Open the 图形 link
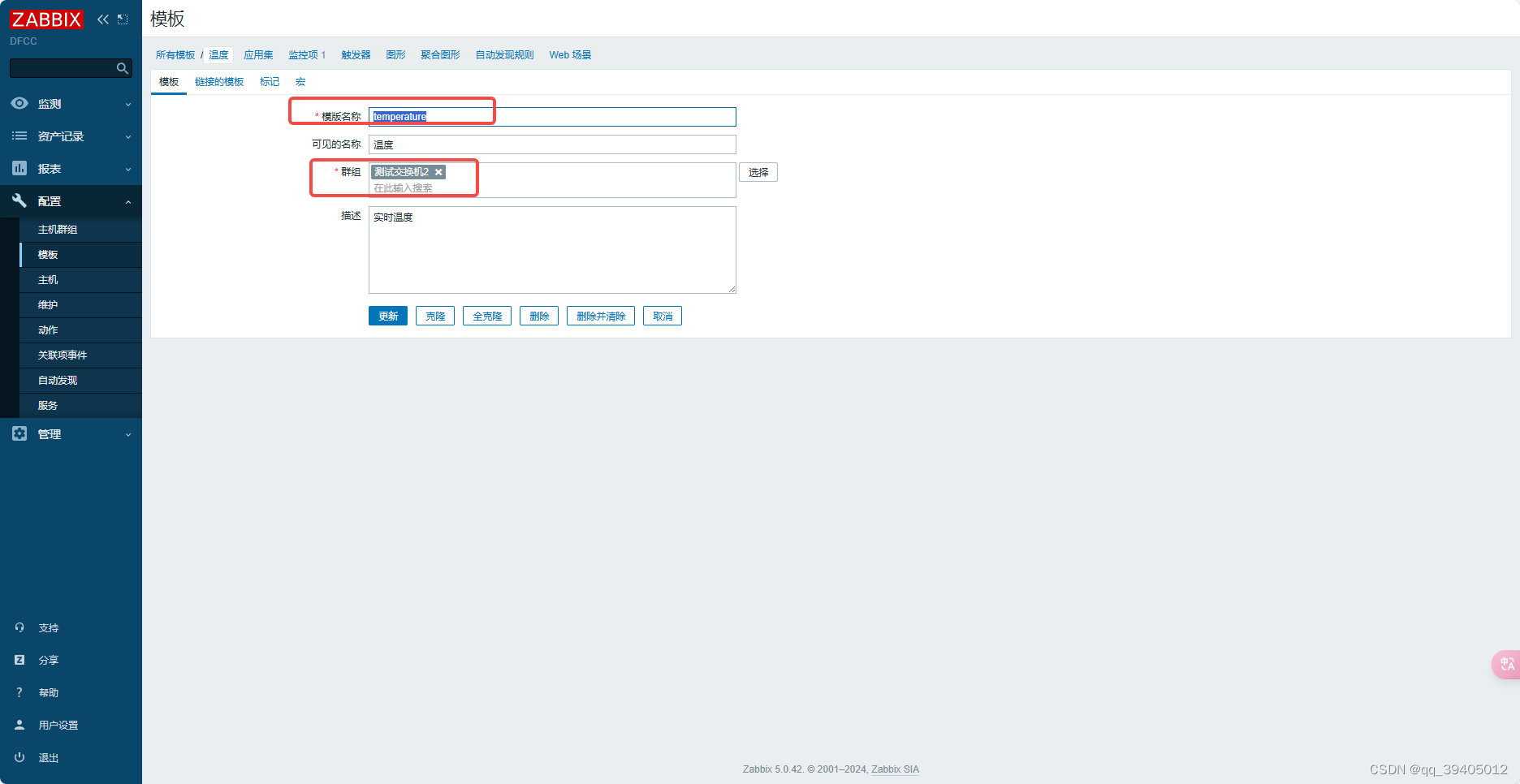The image size is (1520, 784). [395, 55]
